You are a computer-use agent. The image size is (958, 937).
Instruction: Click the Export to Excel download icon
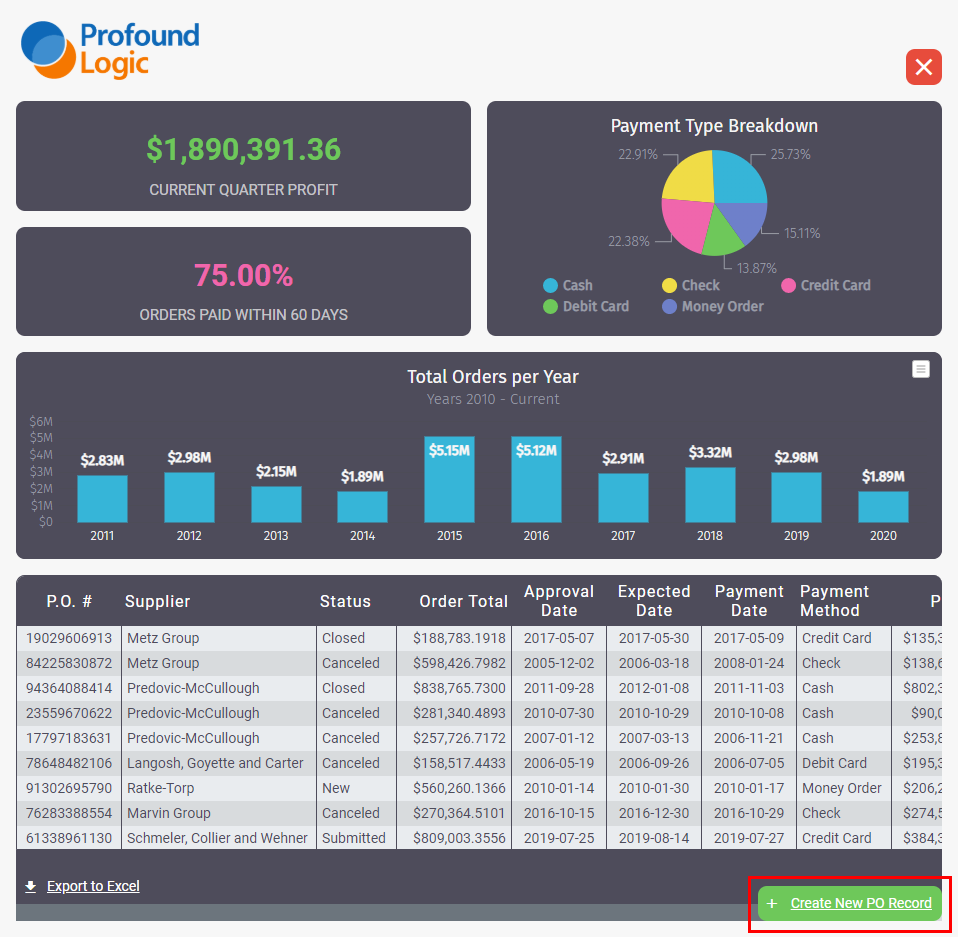click(x=31, y=886)
